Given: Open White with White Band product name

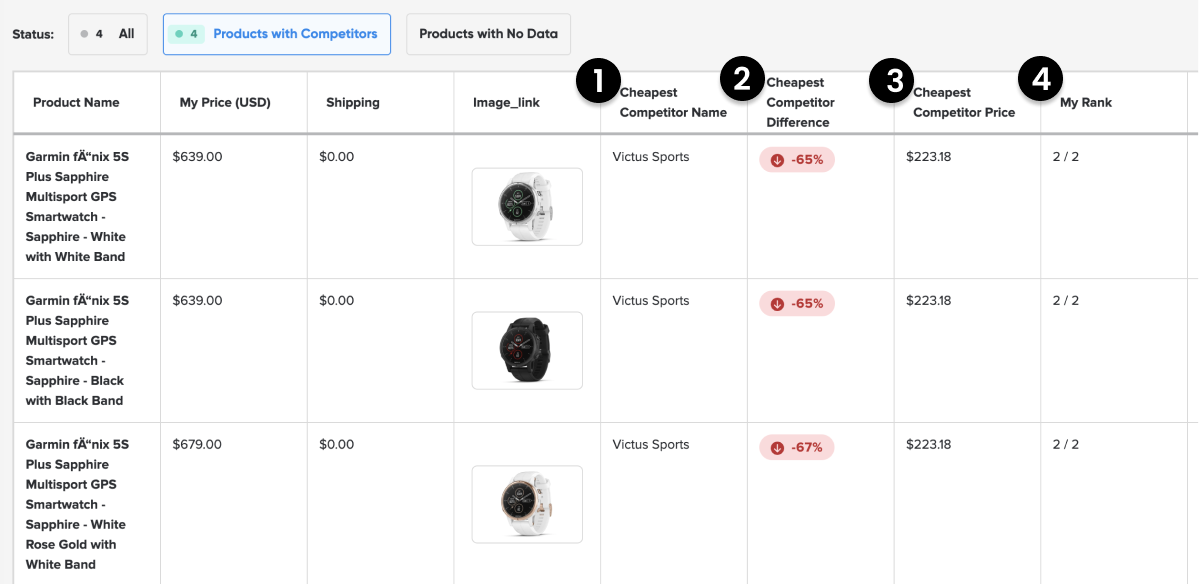Looking at the screenshot, I should pos(77,206).
